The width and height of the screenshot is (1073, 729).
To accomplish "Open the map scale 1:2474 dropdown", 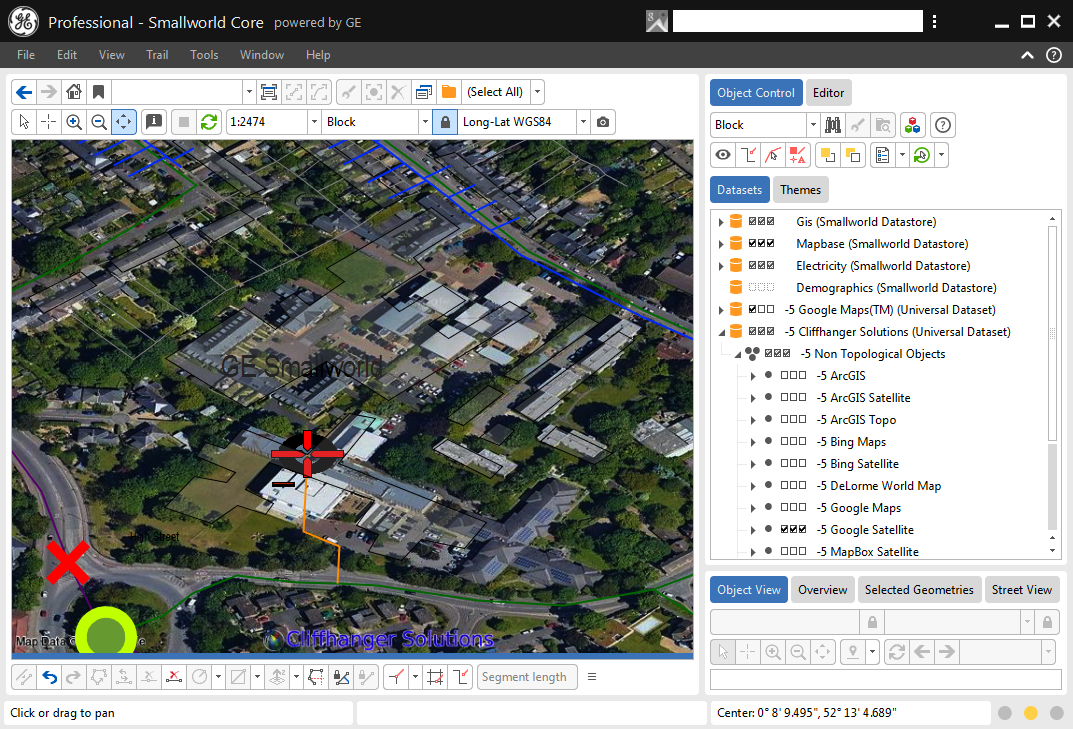I will pyautogui.click(x=314, y=122).
